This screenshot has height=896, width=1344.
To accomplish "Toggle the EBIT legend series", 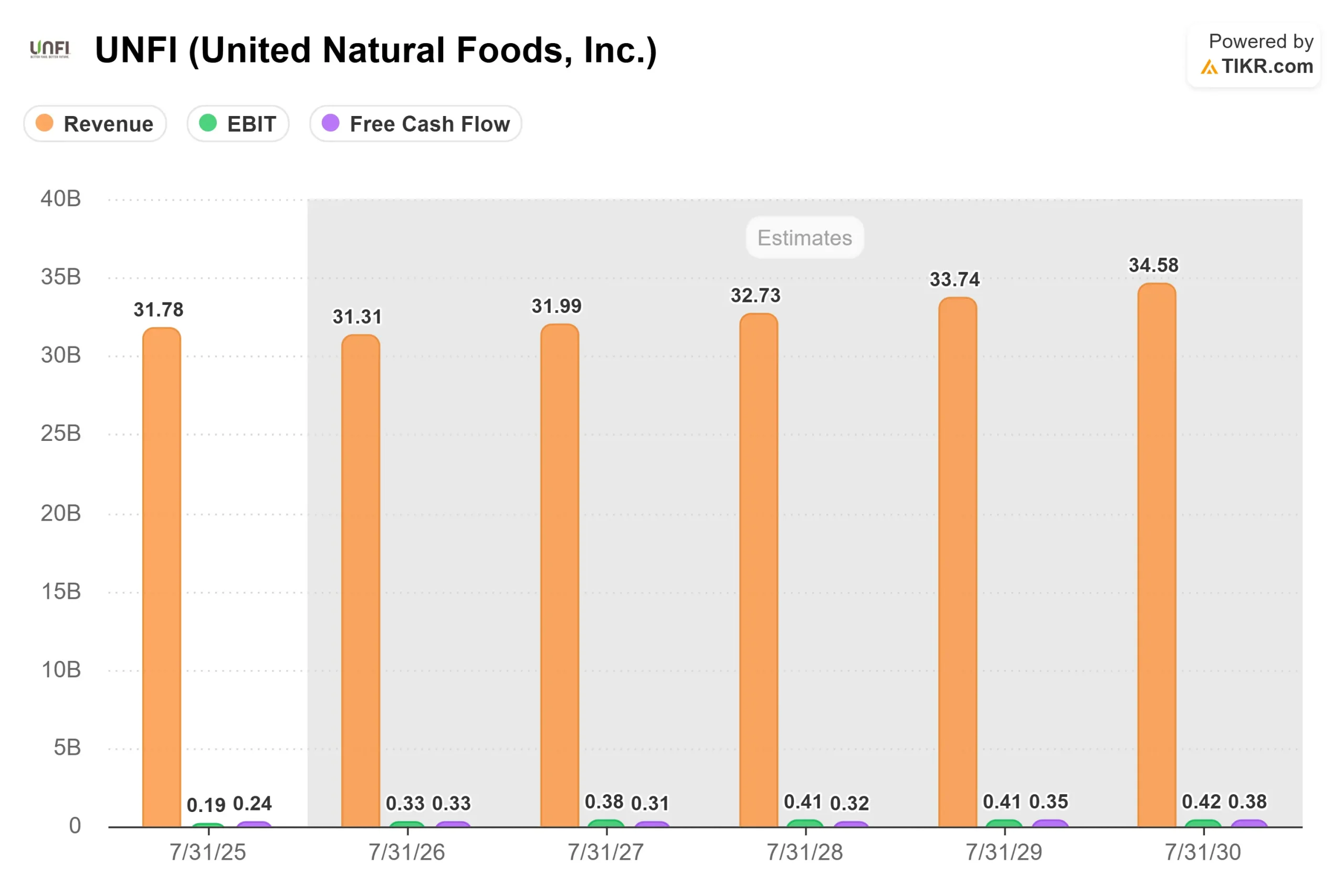I will point(238,123).
